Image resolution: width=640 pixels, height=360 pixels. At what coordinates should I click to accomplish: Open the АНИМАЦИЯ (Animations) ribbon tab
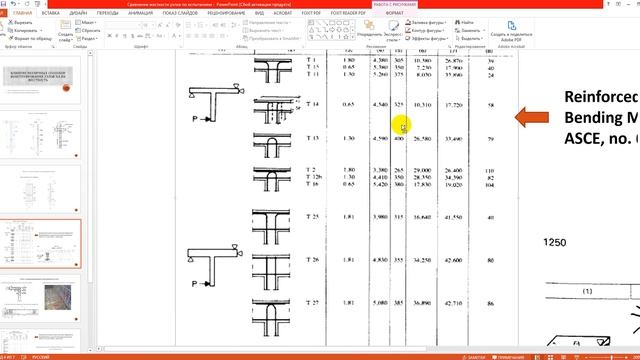pyautogui.click(x=140, y=13)
